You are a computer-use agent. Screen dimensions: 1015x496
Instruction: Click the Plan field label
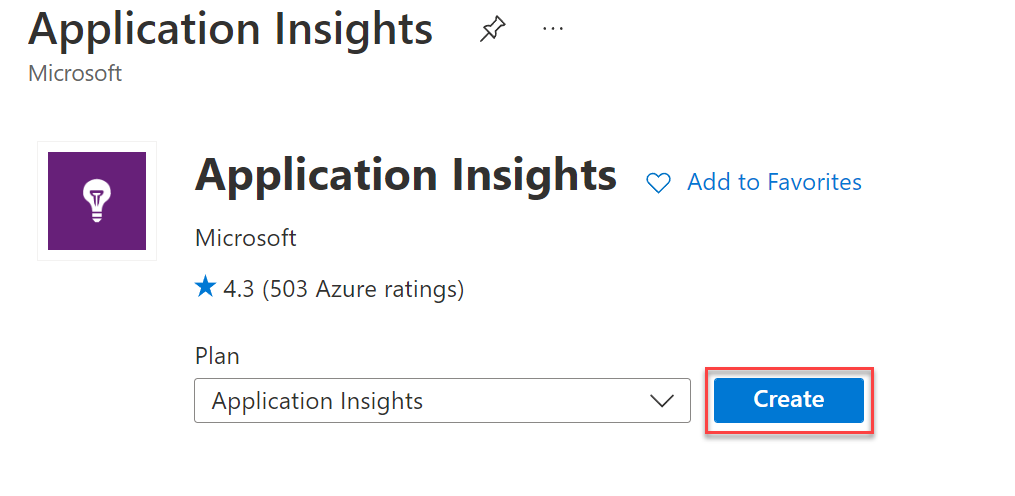pyautogui.click(x=217, y=356)
